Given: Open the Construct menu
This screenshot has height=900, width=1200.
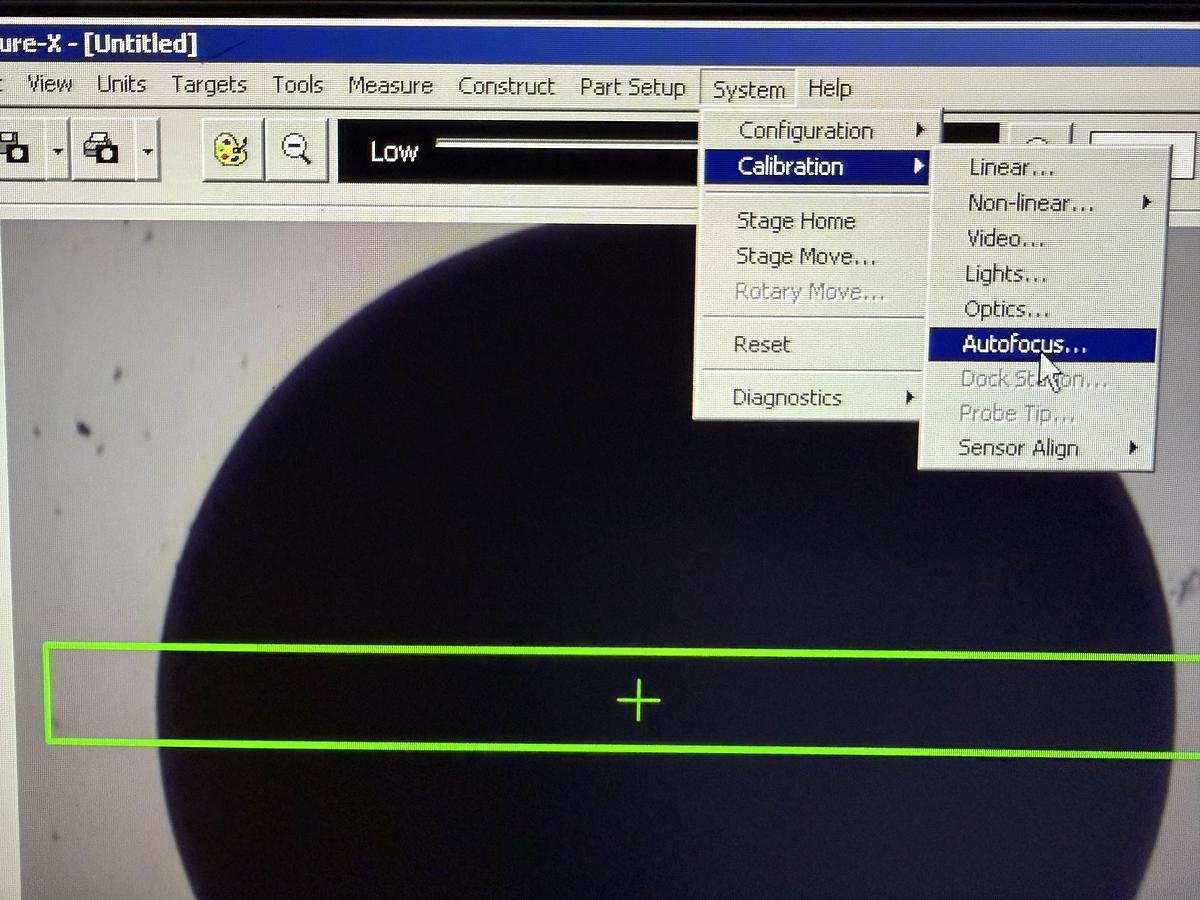Looking at the screenshot, I should click(506, 87).
